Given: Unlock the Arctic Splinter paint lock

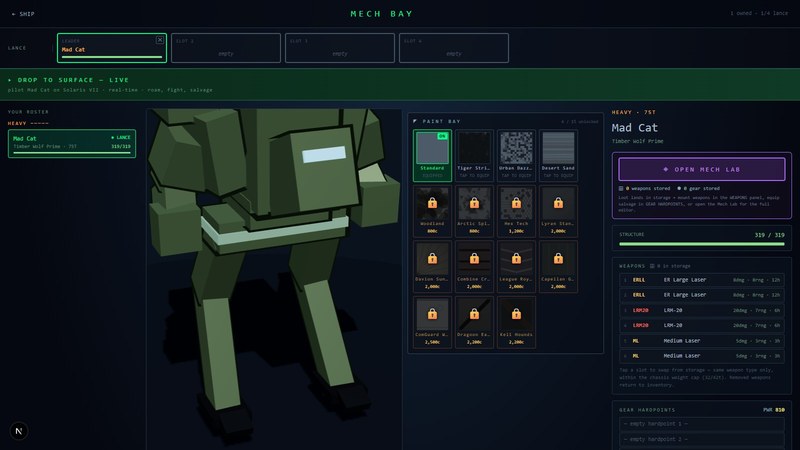Looking at the screenshot, I should [474, 204].
